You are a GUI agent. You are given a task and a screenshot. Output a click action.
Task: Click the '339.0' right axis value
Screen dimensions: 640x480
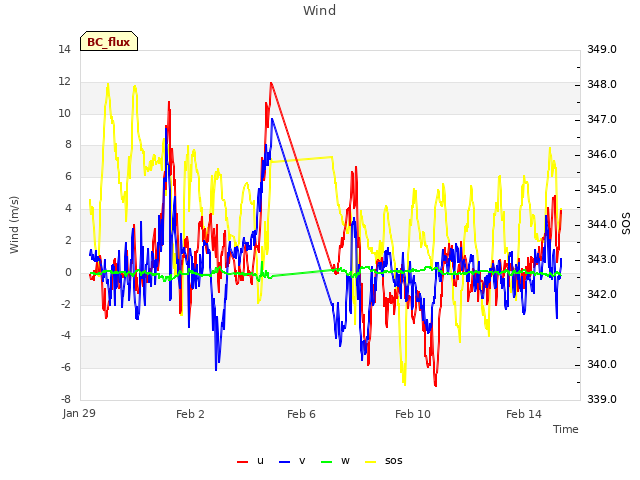pyautogui.click(x=602, y=399)
